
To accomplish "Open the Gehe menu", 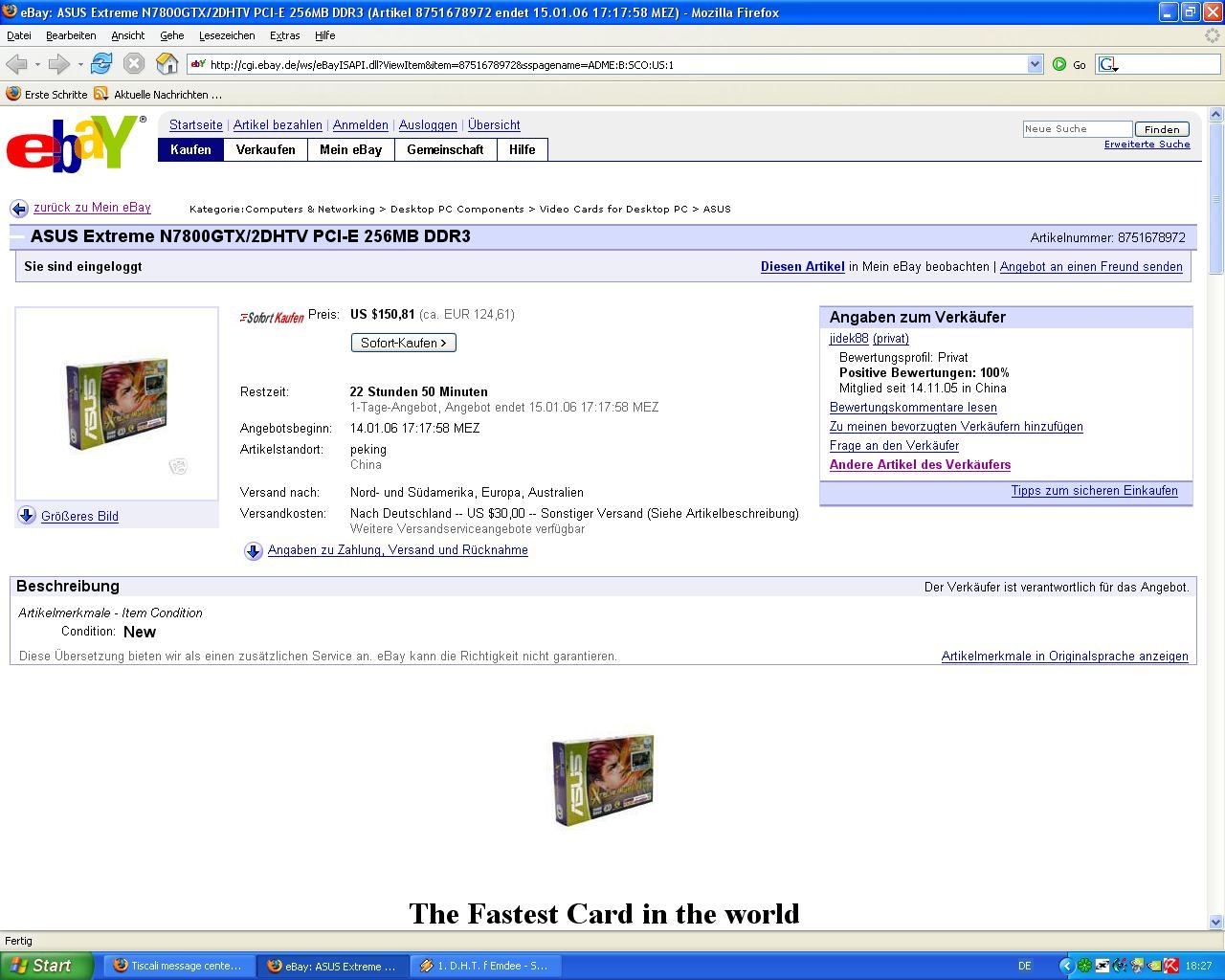I will point(172,35).
